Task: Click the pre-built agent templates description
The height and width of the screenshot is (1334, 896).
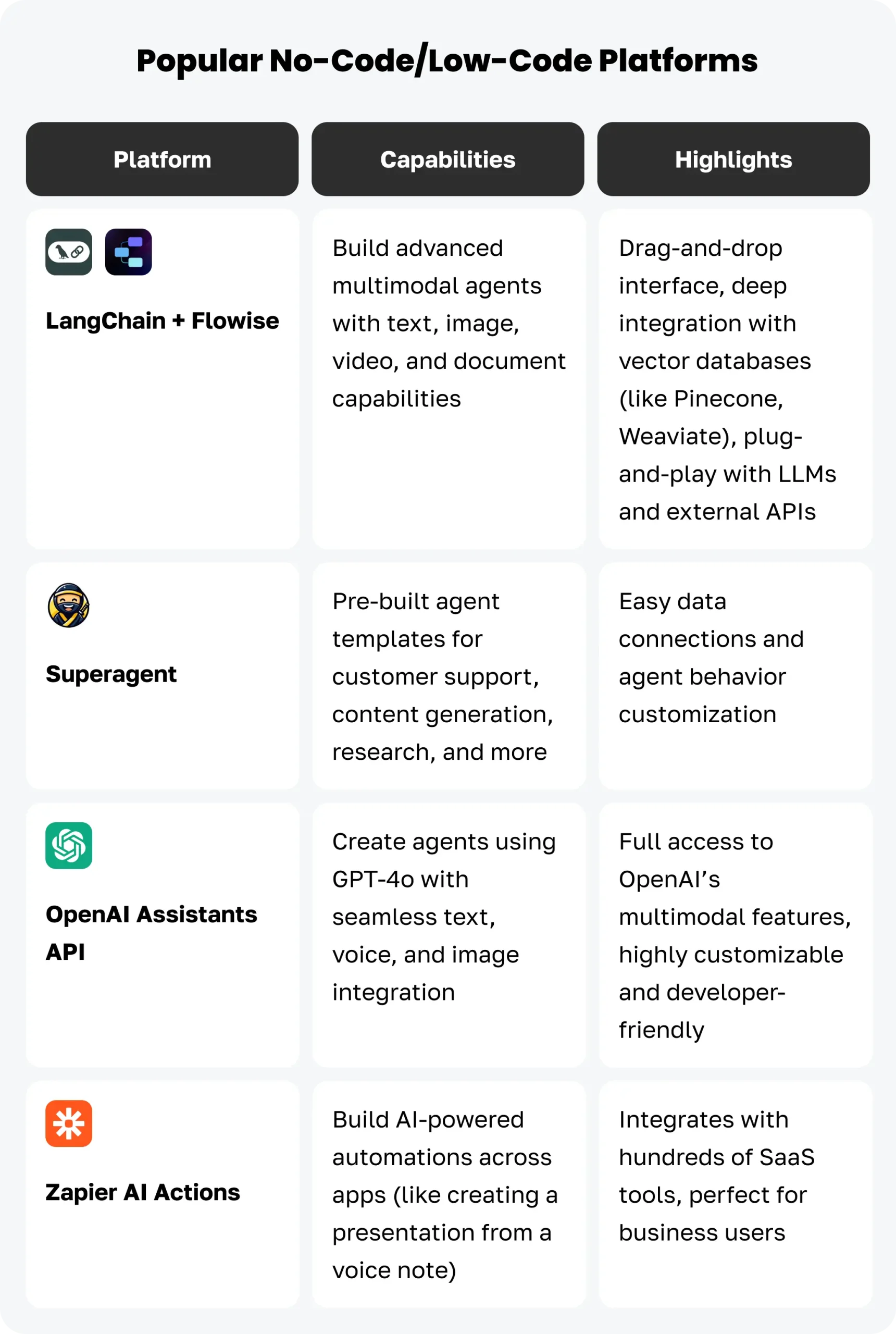Action: [442, 676]
